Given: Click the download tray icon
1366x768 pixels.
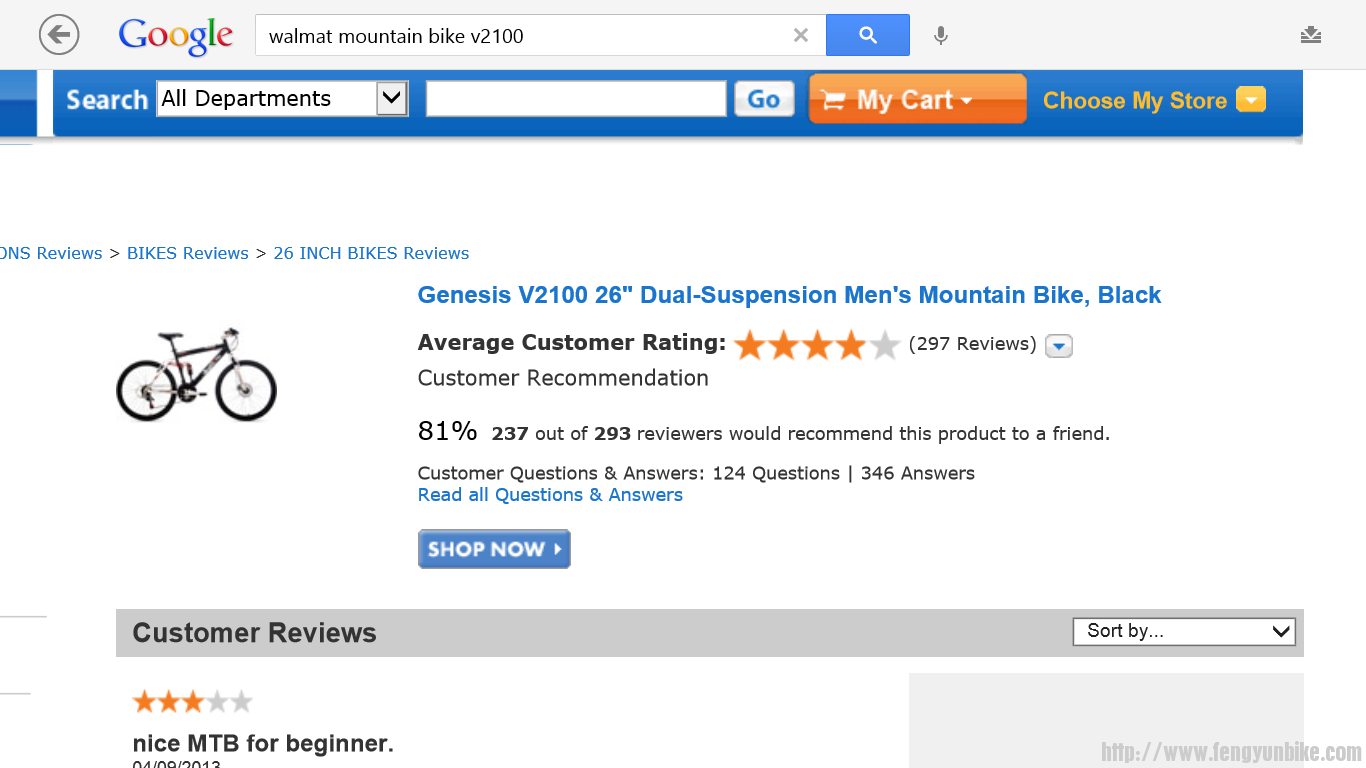Looking at the screenshot, I should pos(1310,35).
